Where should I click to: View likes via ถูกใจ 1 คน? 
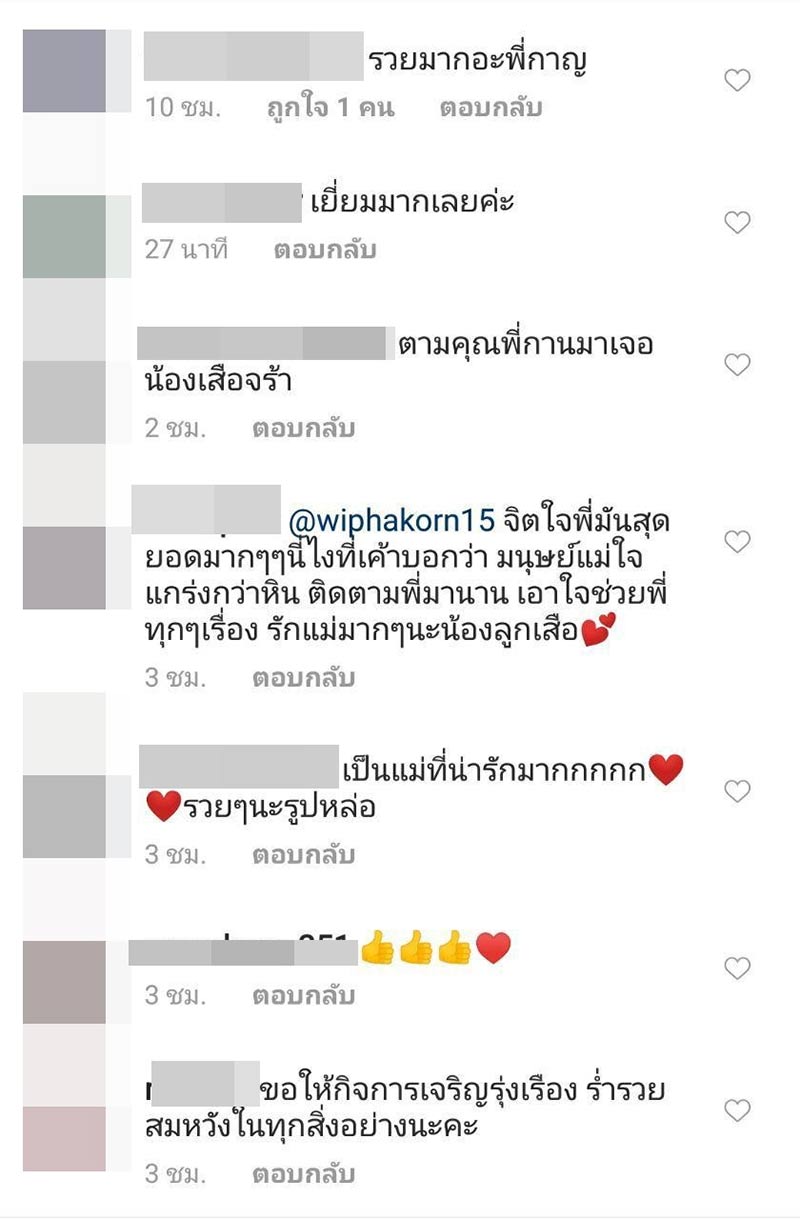pos(330,108)
